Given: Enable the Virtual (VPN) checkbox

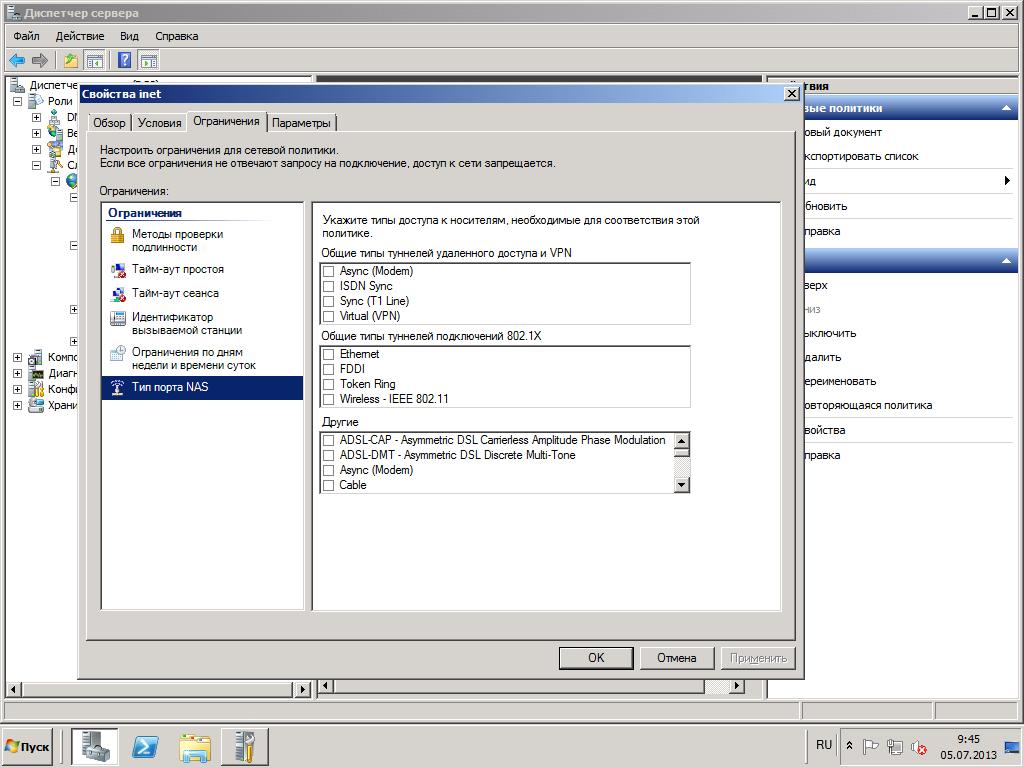Looking at the screenshot, I should pos(328,316).
